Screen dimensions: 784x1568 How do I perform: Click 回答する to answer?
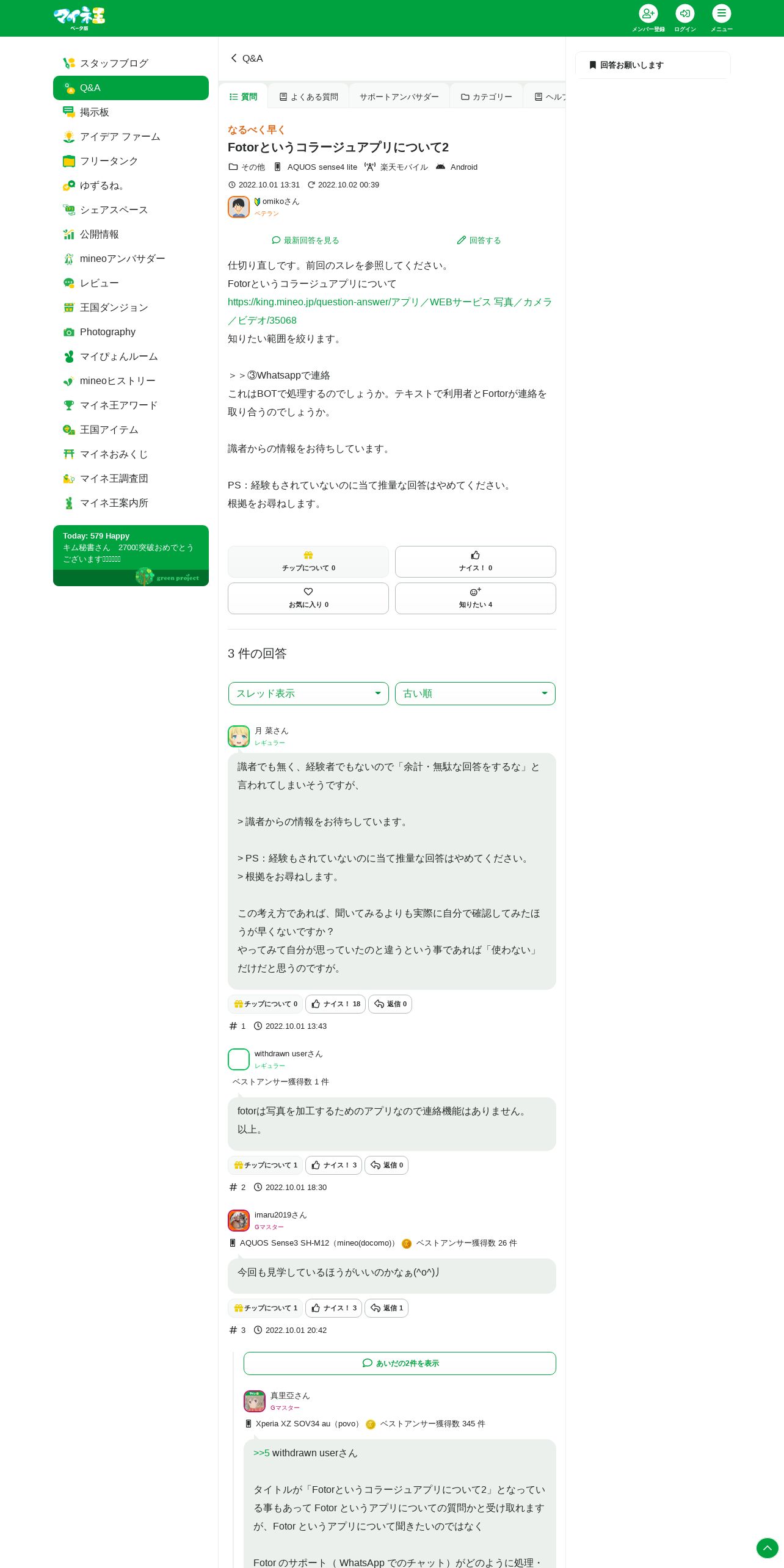click(479, 241)
